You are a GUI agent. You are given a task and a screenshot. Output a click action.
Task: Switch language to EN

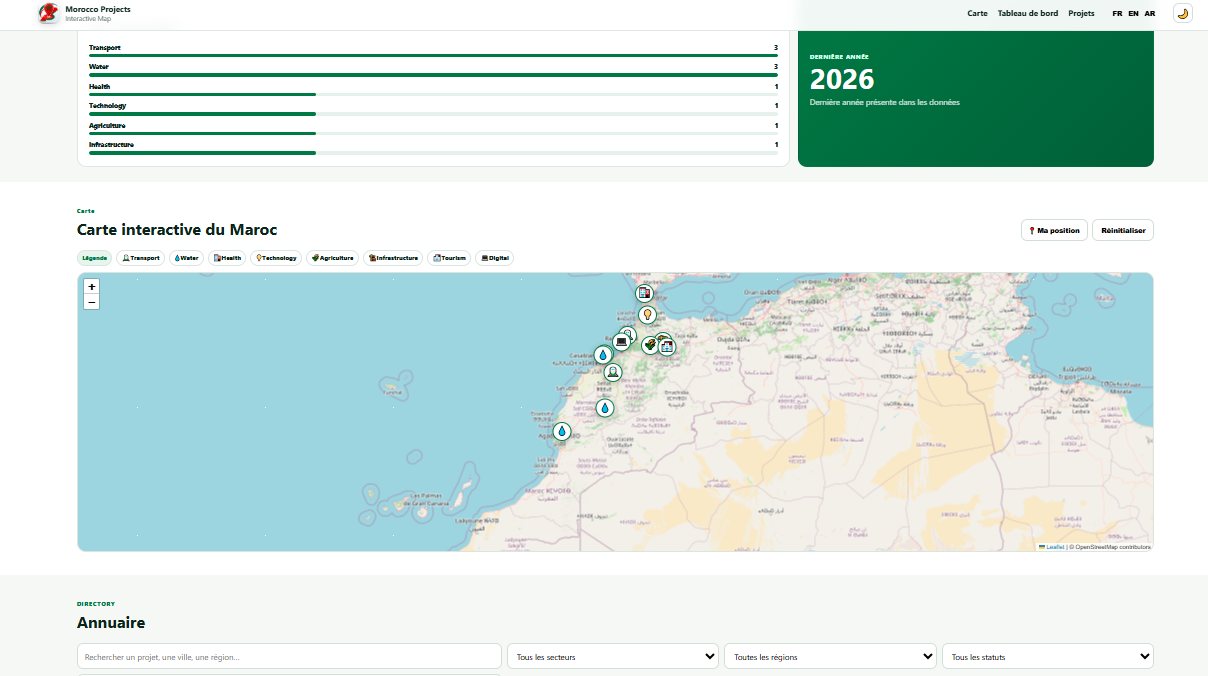coord(1133,14)
